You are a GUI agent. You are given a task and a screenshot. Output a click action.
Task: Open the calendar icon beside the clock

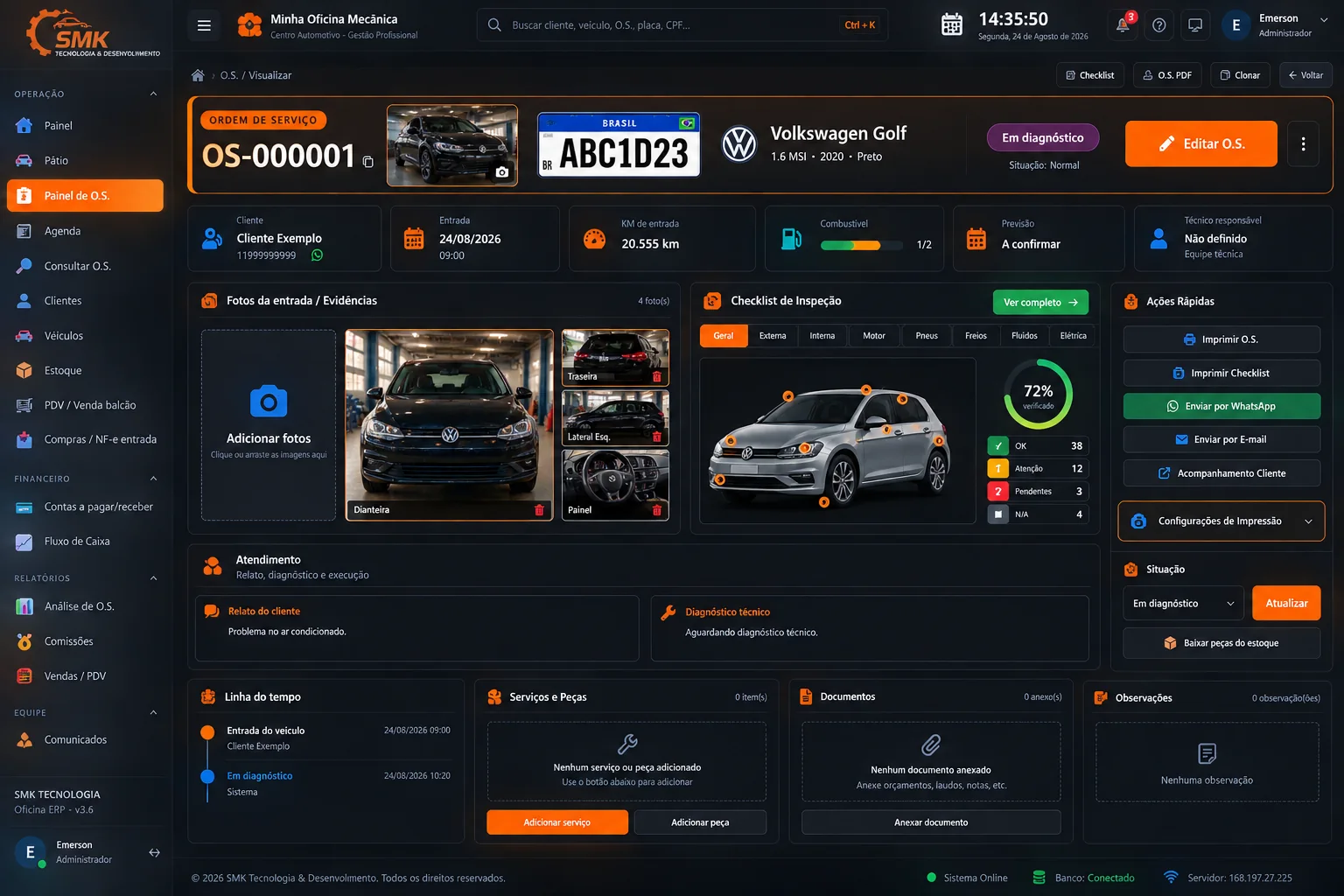click(x=952, y=24)
